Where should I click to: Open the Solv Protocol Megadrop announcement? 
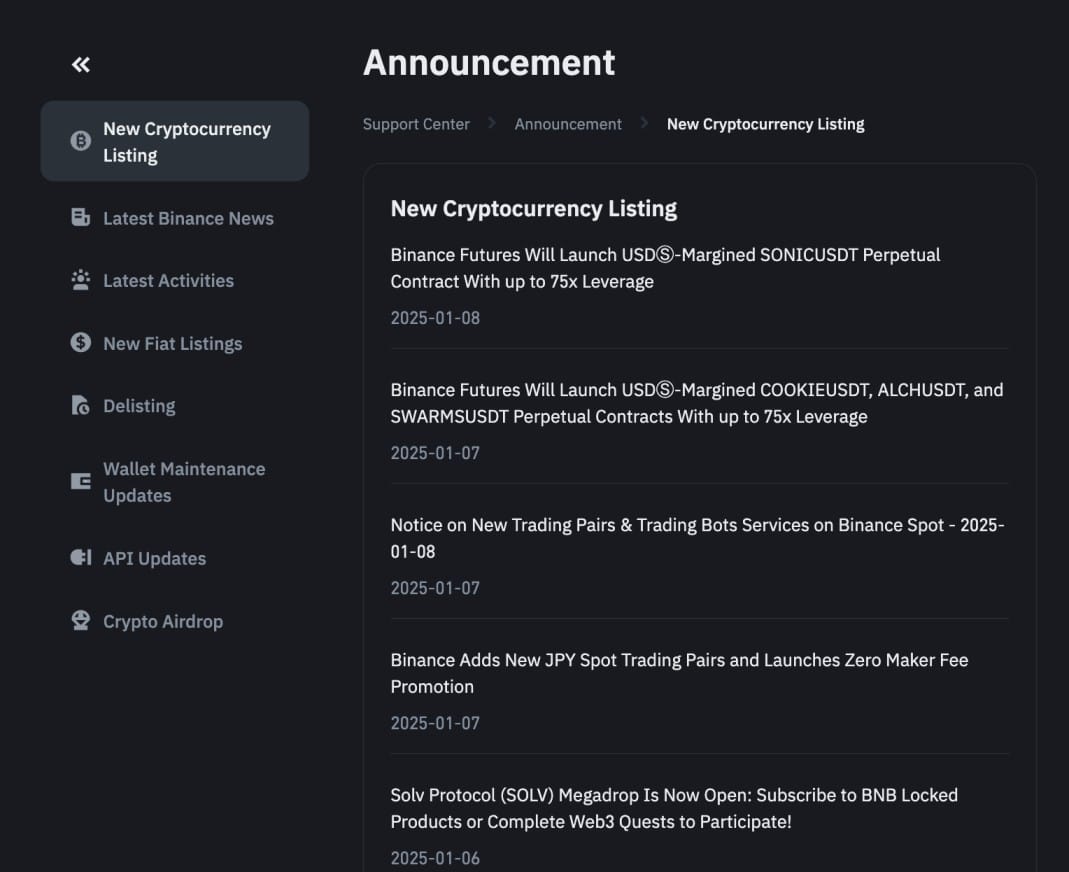point(674,808)
